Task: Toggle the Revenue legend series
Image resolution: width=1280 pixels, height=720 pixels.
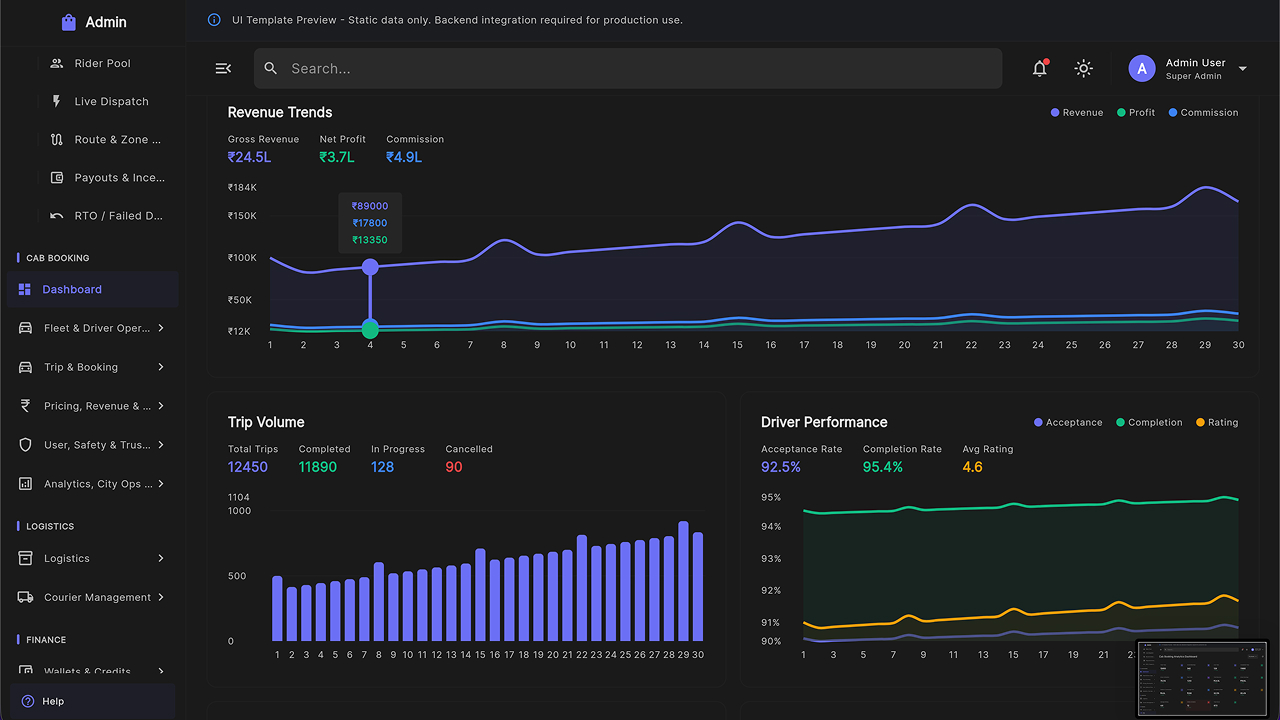Action: pyautogui.click(x=1077, y=113)
